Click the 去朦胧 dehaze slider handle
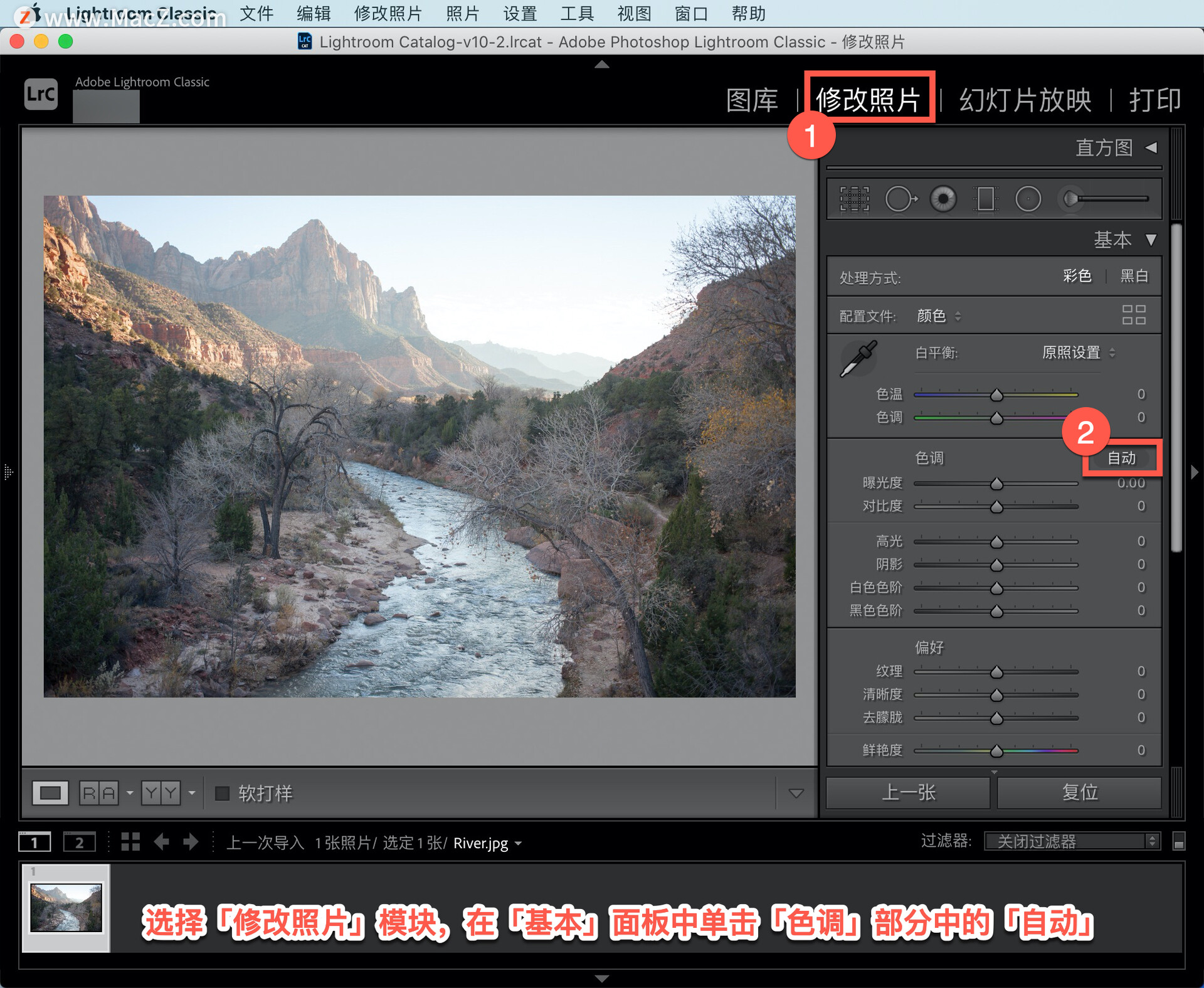Viewport: 1204px width, 988px height. pos(996,718)
